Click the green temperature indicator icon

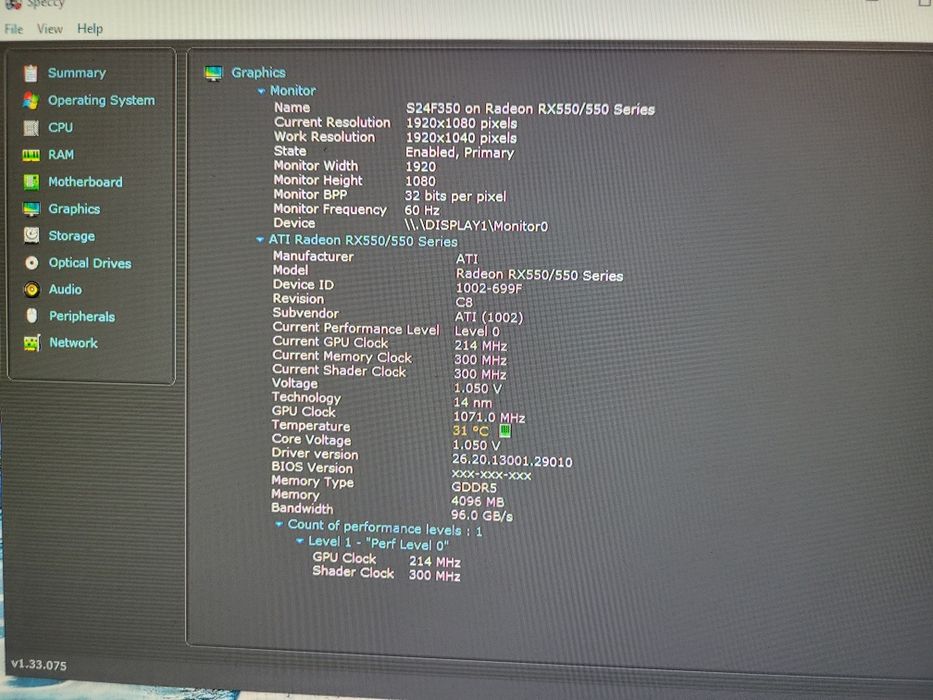point(505,430)
